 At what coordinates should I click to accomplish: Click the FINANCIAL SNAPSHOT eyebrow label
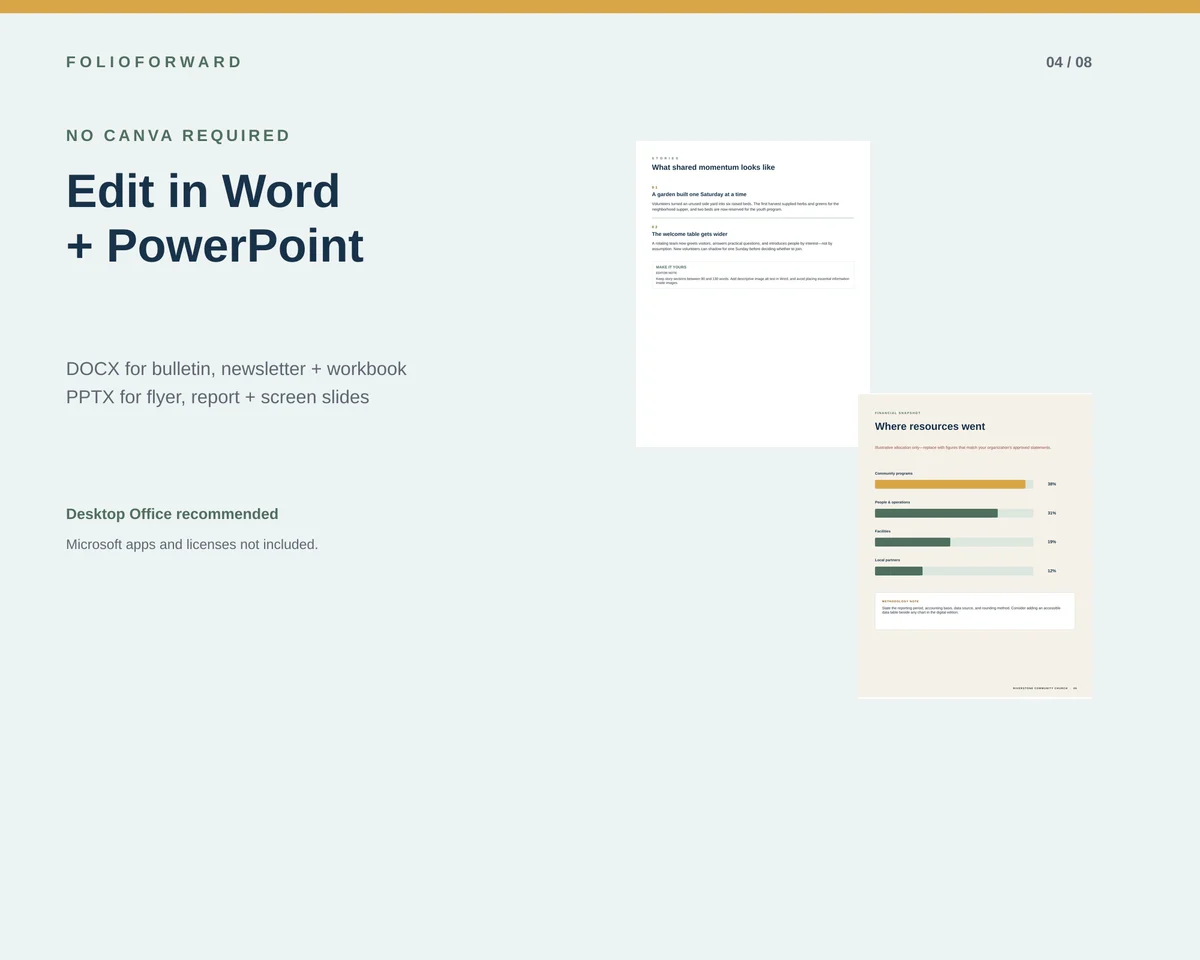898,413
